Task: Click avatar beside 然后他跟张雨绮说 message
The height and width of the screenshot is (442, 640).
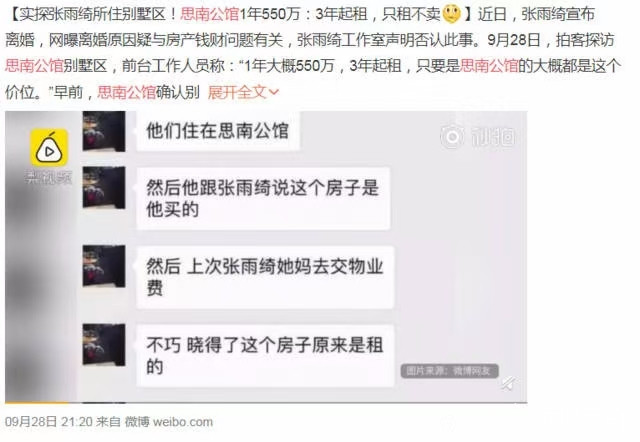Action: pyautogui.click(x=104, y=188)
